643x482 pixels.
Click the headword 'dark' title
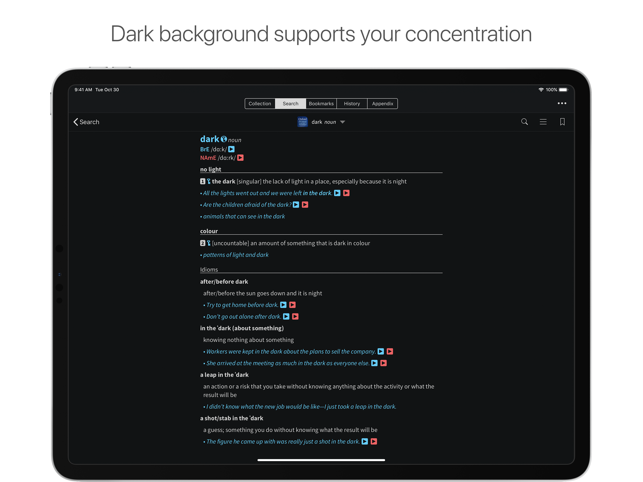(x=210, y=139)
